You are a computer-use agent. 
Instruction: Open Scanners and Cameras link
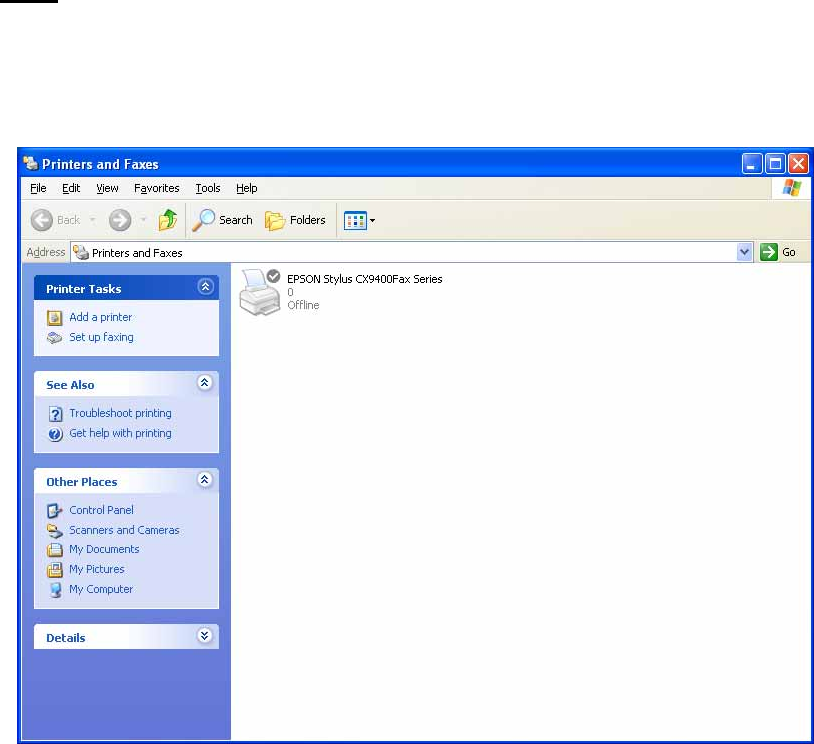click(x=124, y=530)
